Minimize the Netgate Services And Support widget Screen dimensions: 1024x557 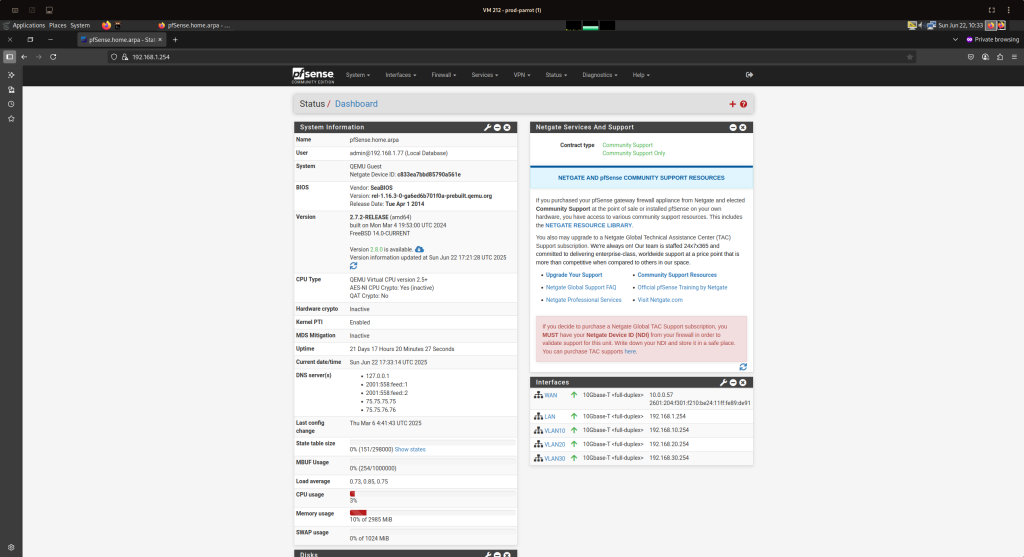pos(733,127)
